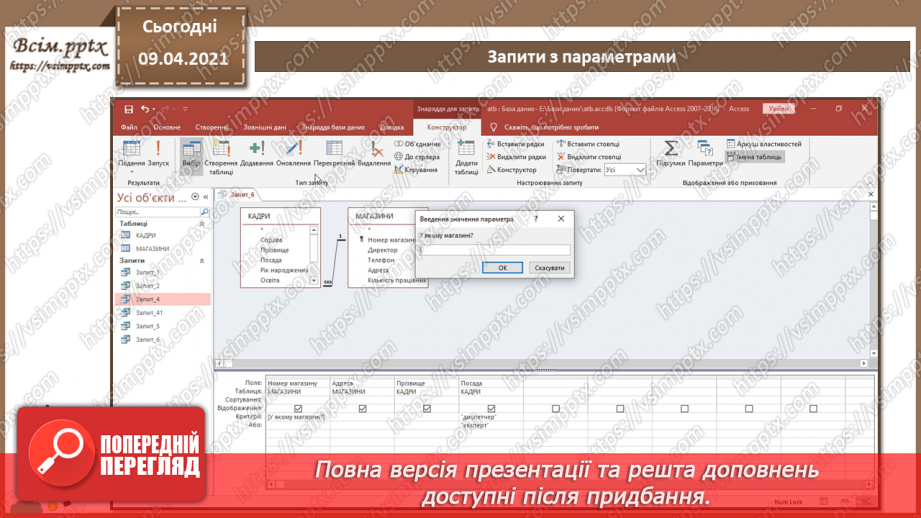Toggle show checkbox for Прізвище column

[x=427, y=409]
